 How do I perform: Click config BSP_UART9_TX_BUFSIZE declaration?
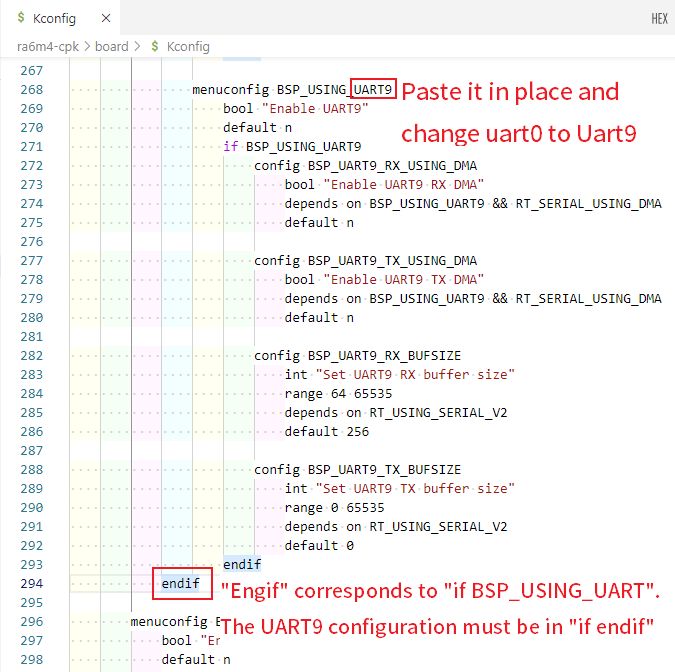pos(357,470)
